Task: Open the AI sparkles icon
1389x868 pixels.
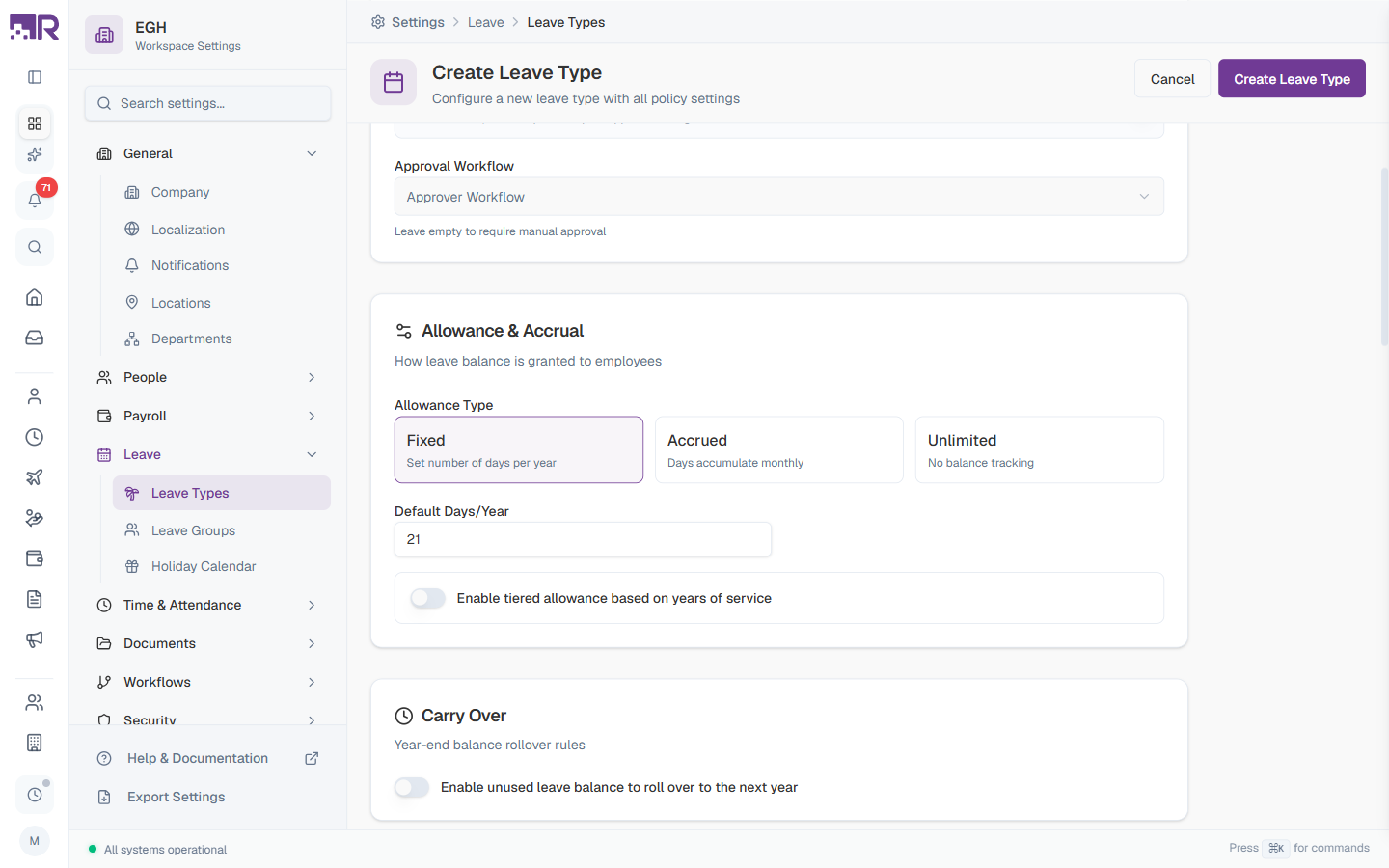Action: (35, 154)
